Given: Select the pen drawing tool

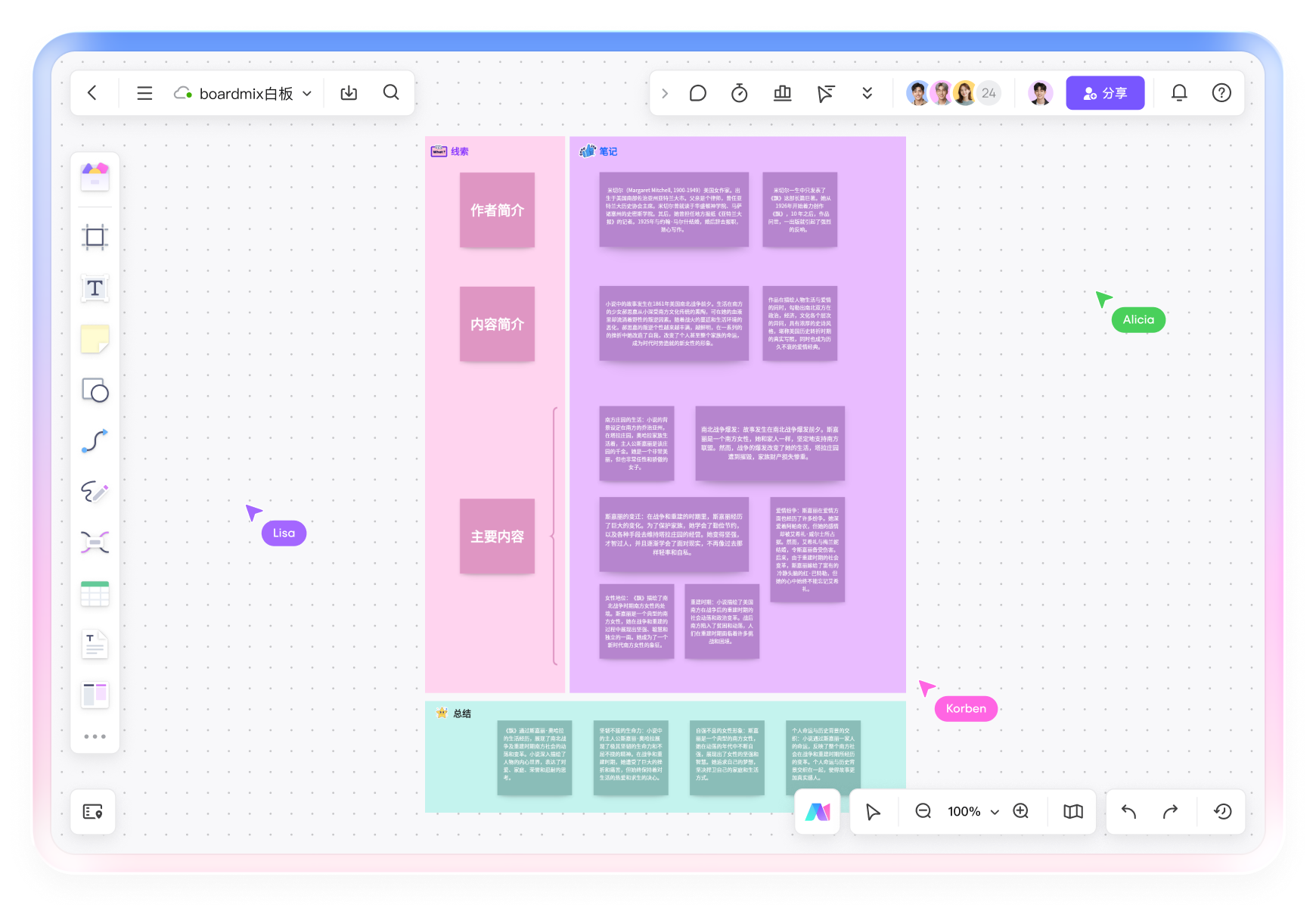Looking at the screenshot, I should (x=95, y=492).
